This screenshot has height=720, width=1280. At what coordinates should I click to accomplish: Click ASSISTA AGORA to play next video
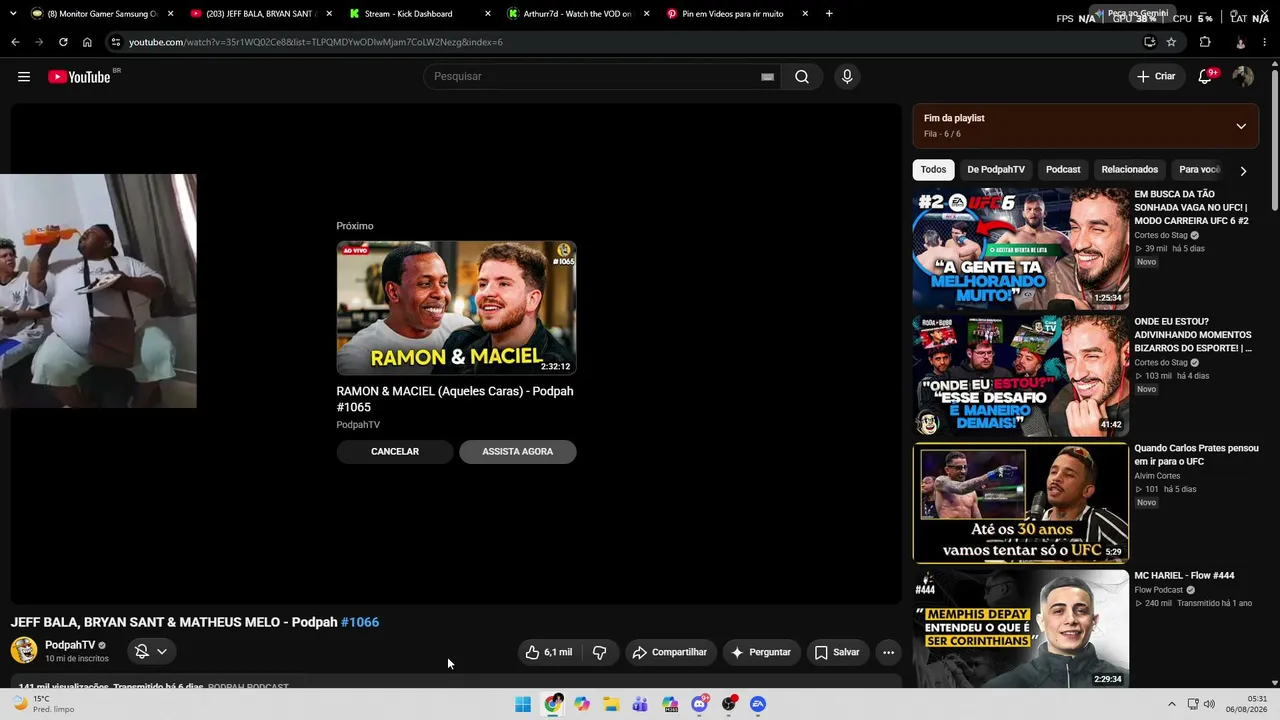coord(518,452)
